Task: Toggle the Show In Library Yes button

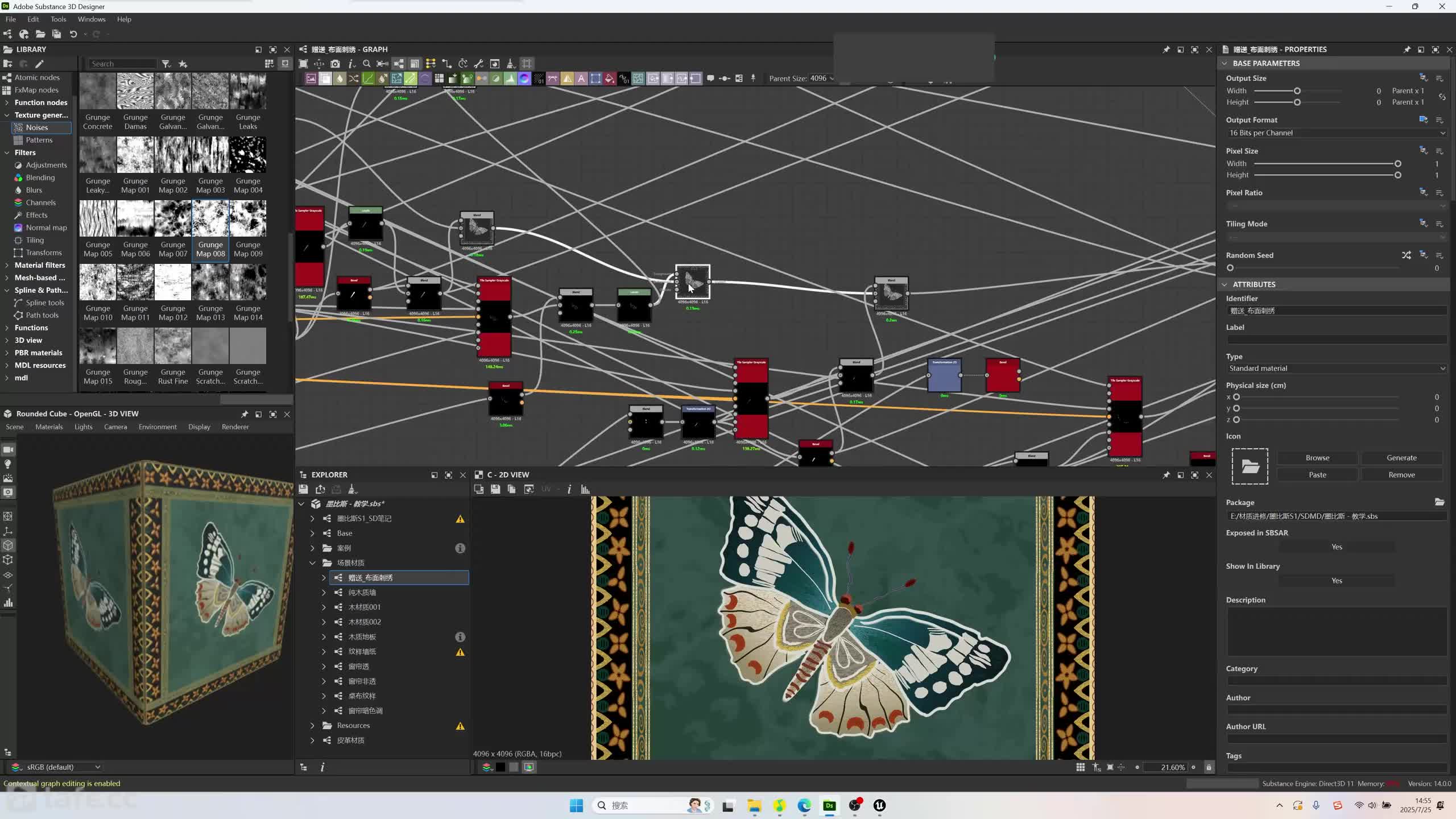Action: [x=1337, y=581]
